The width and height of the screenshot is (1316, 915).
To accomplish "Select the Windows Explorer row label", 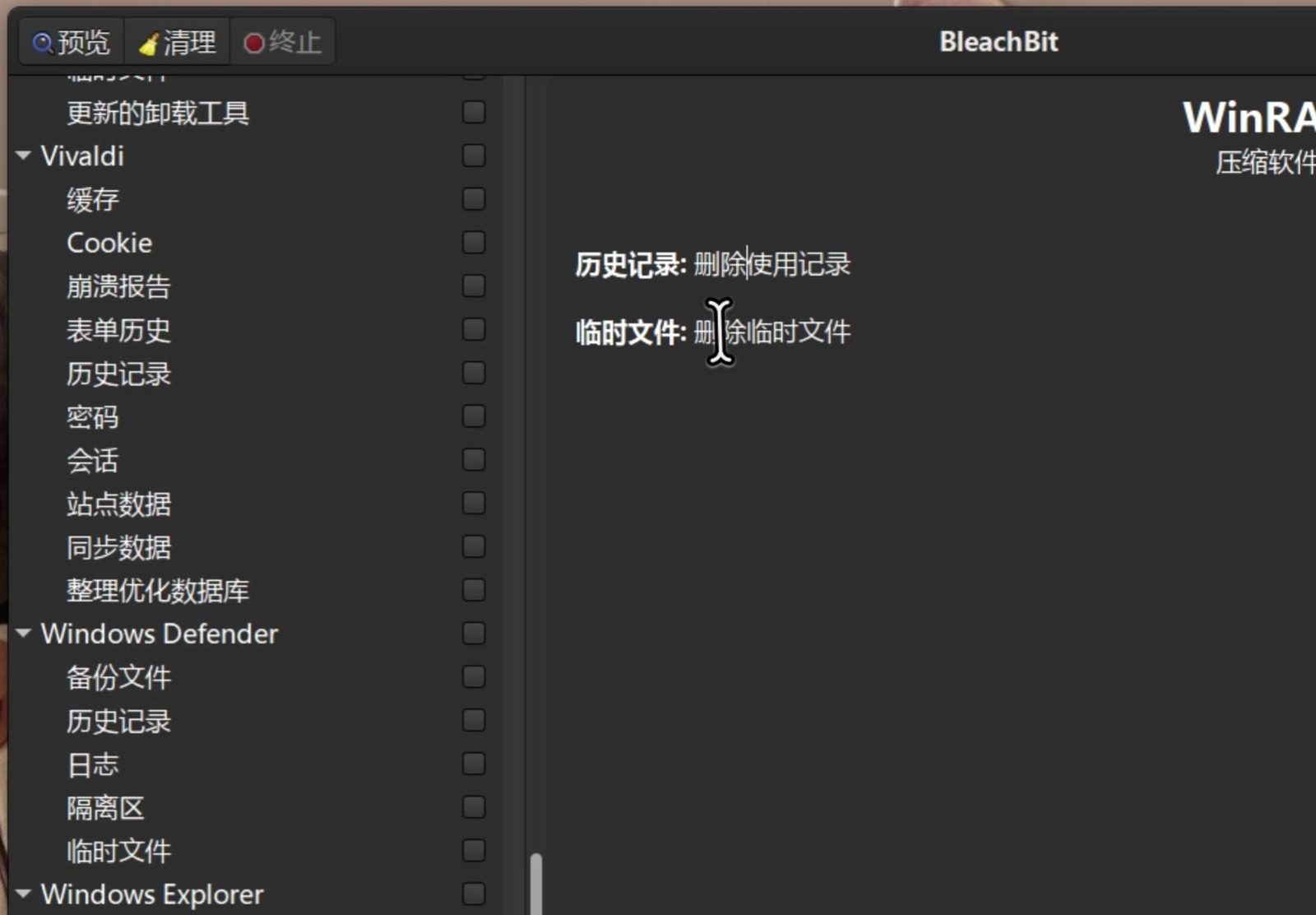I will (152, 894).
